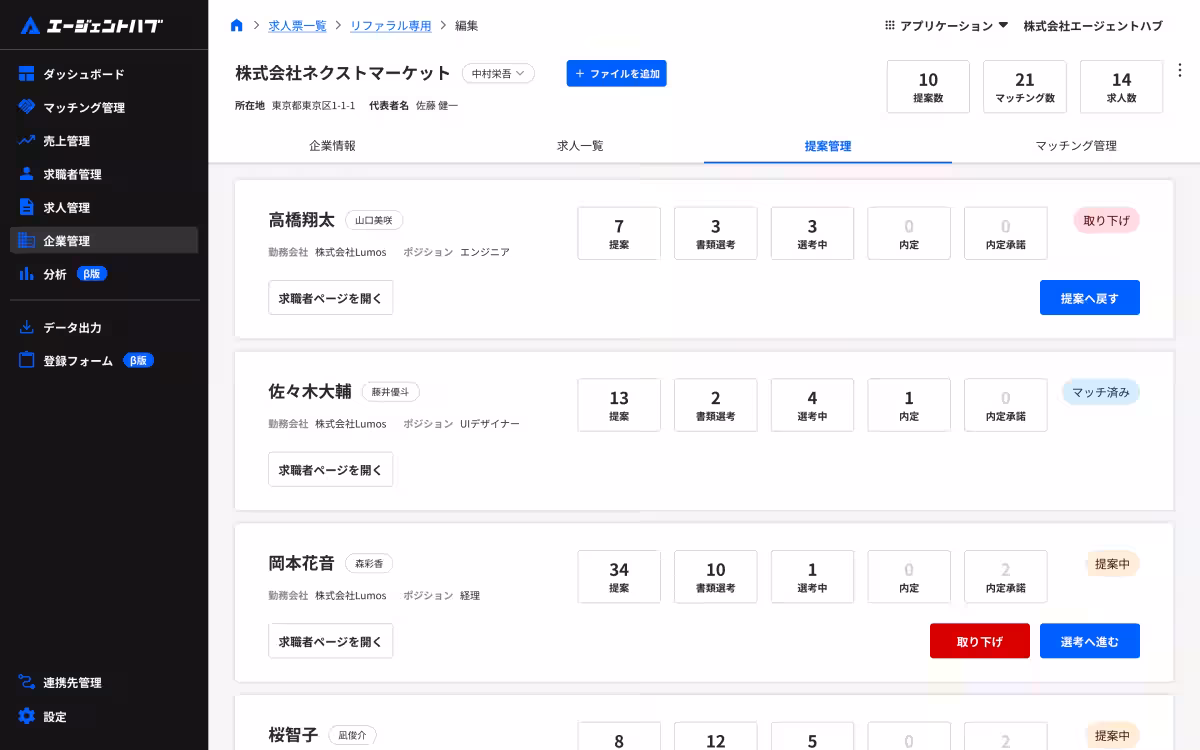This screenshot has width=1200, height=750.
Task: Open the 設定 gear in the sidebar
Action: point(27,716)
